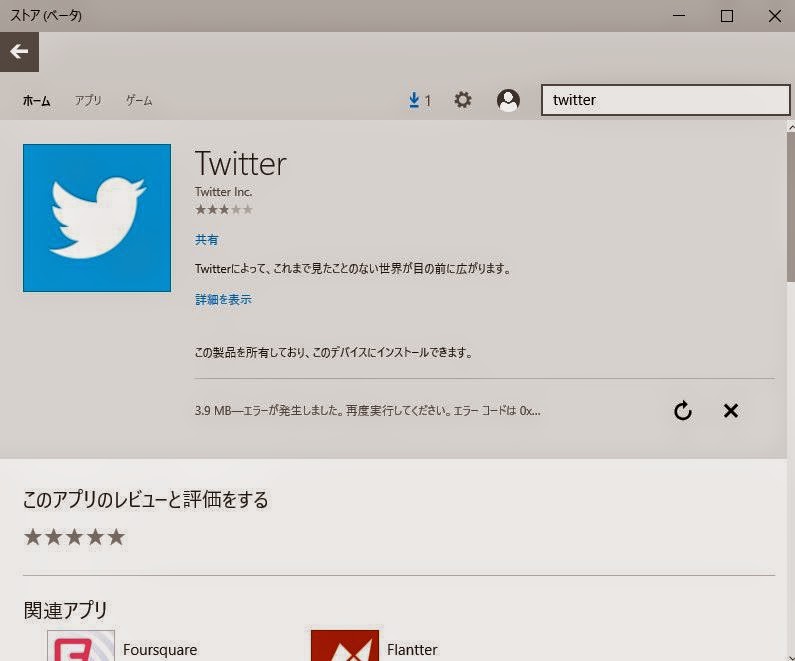Click the vertical scrollbar thumb

pyautogui.click(x=791, y=207)
